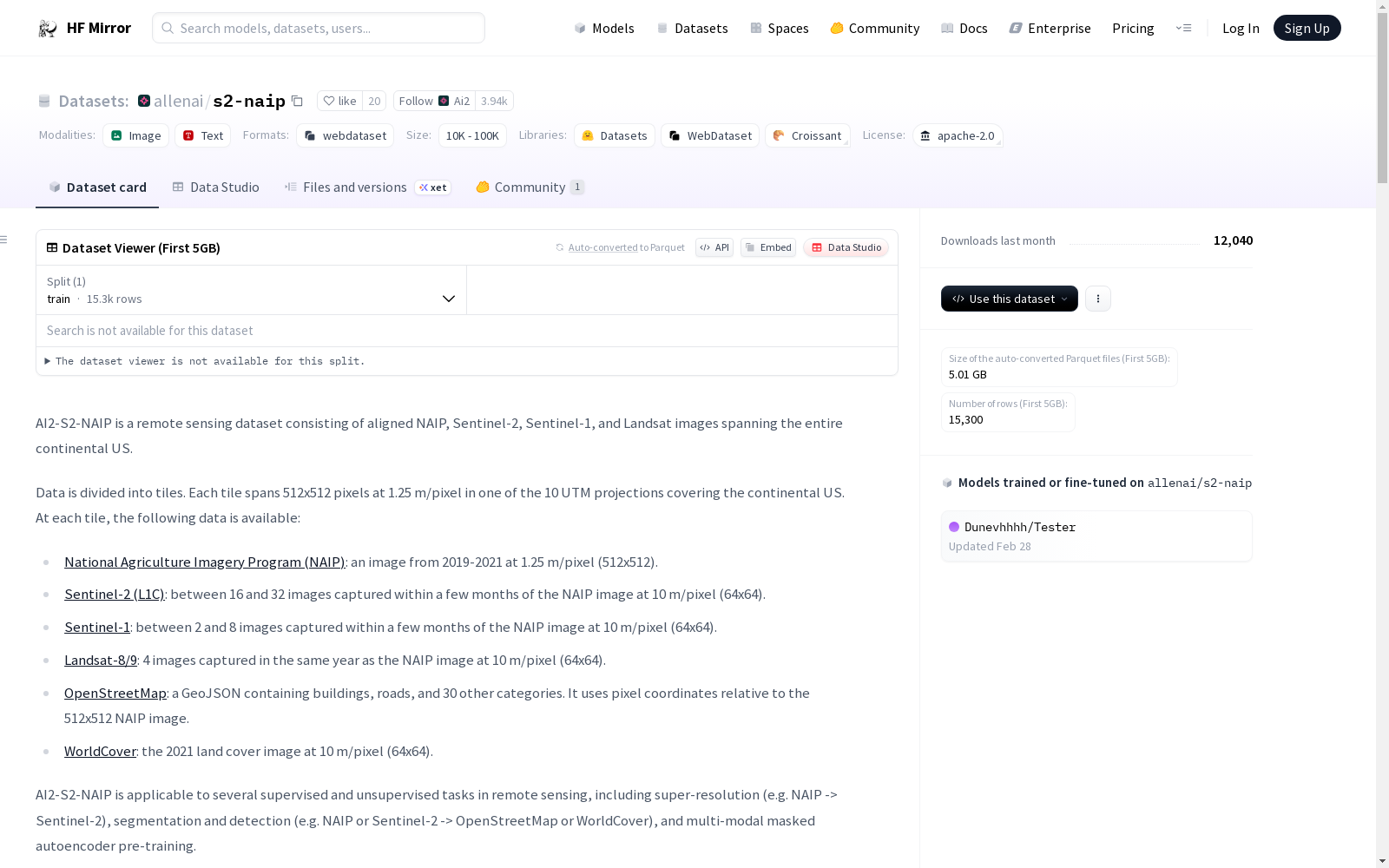This screenshot has width=1389, height=868.
Task: Like the dataset with heart button
Action: (339, 101)
